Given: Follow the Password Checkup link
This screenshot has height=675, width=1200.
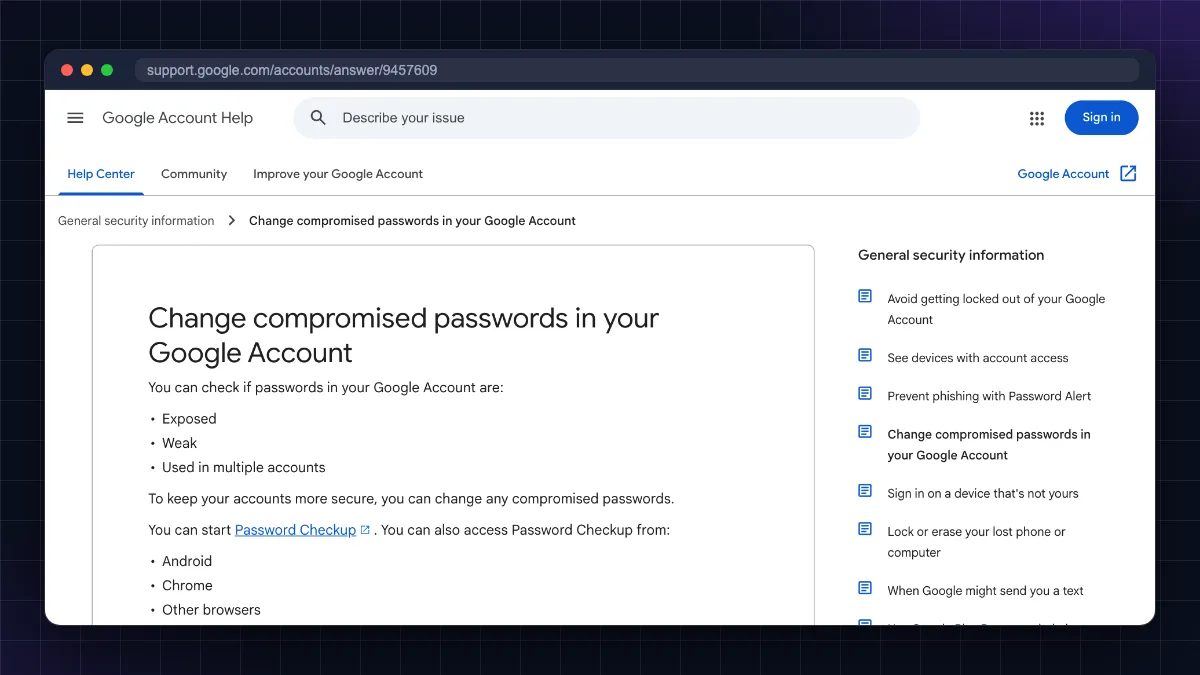Looking at the screenshot, I should click(x=295, y=530).
